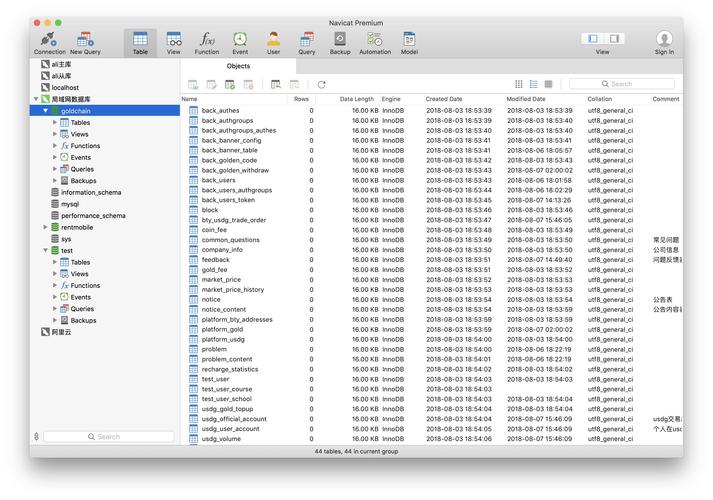Open the Automation toolbar icon
Image resolution: width=713 pixels, height=500 pixels.
375,44
